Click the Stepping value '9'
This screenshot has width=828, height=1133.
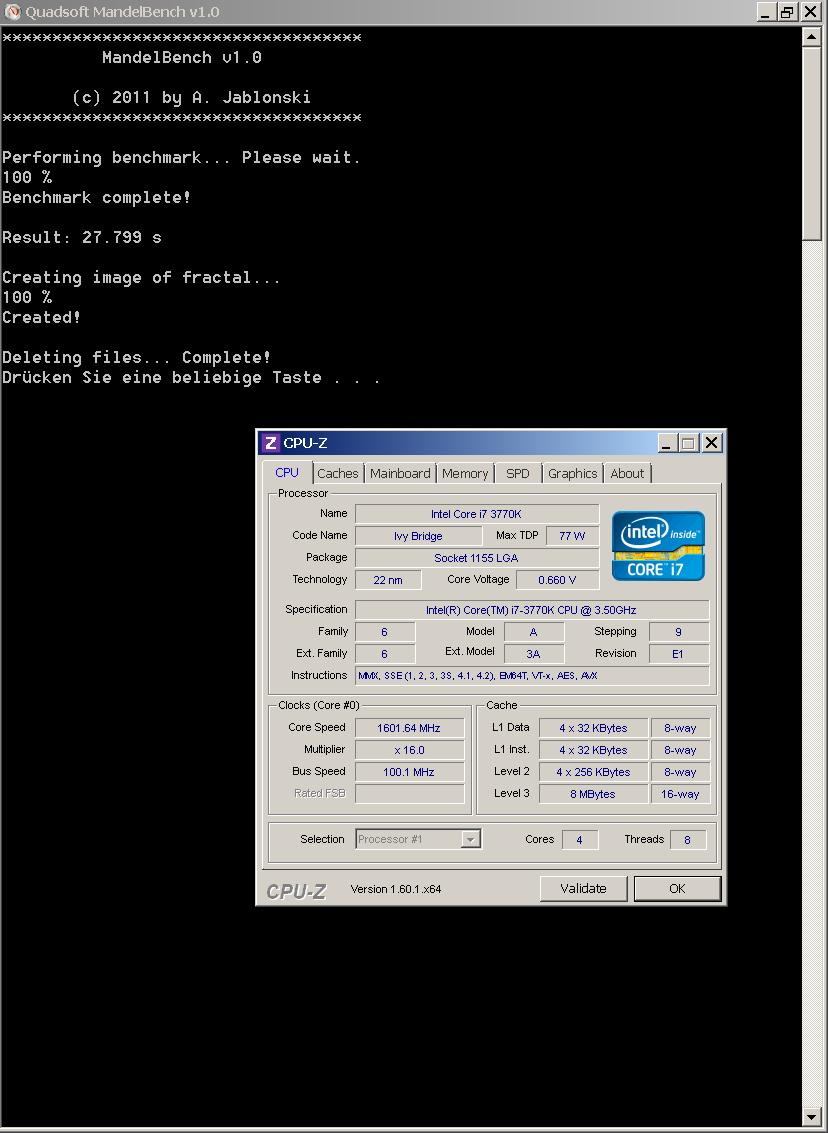point(678,632)
